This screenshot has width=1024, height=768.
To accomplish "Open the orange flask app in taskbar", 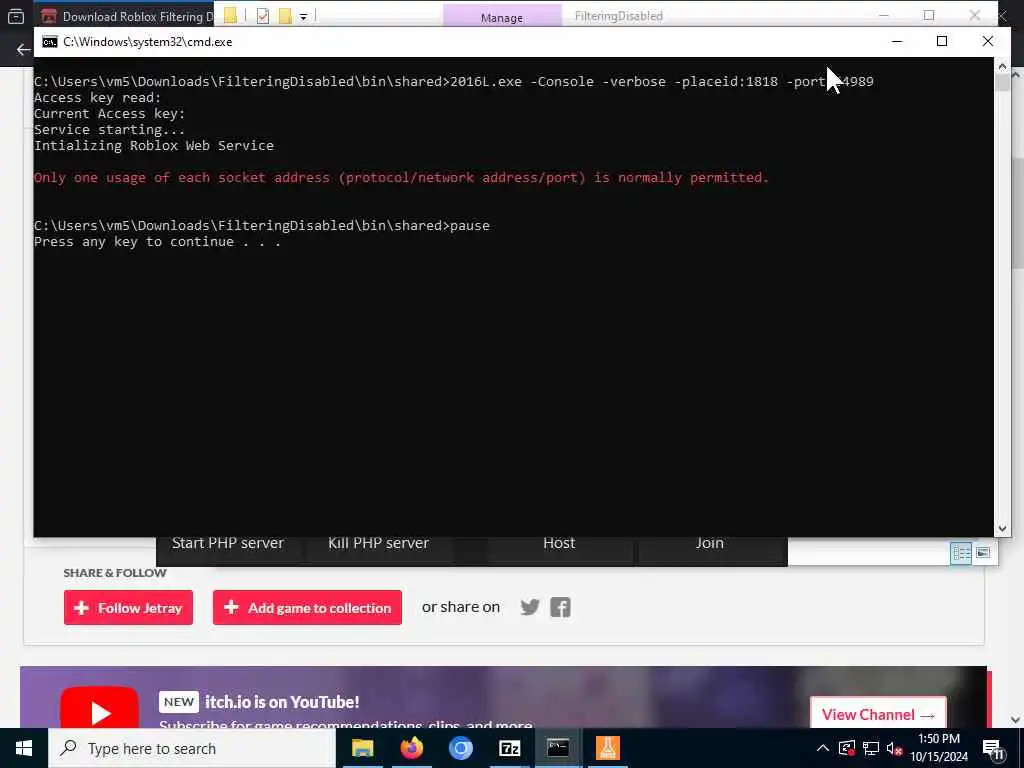I will pyautogui.click(x=607, y=748).
